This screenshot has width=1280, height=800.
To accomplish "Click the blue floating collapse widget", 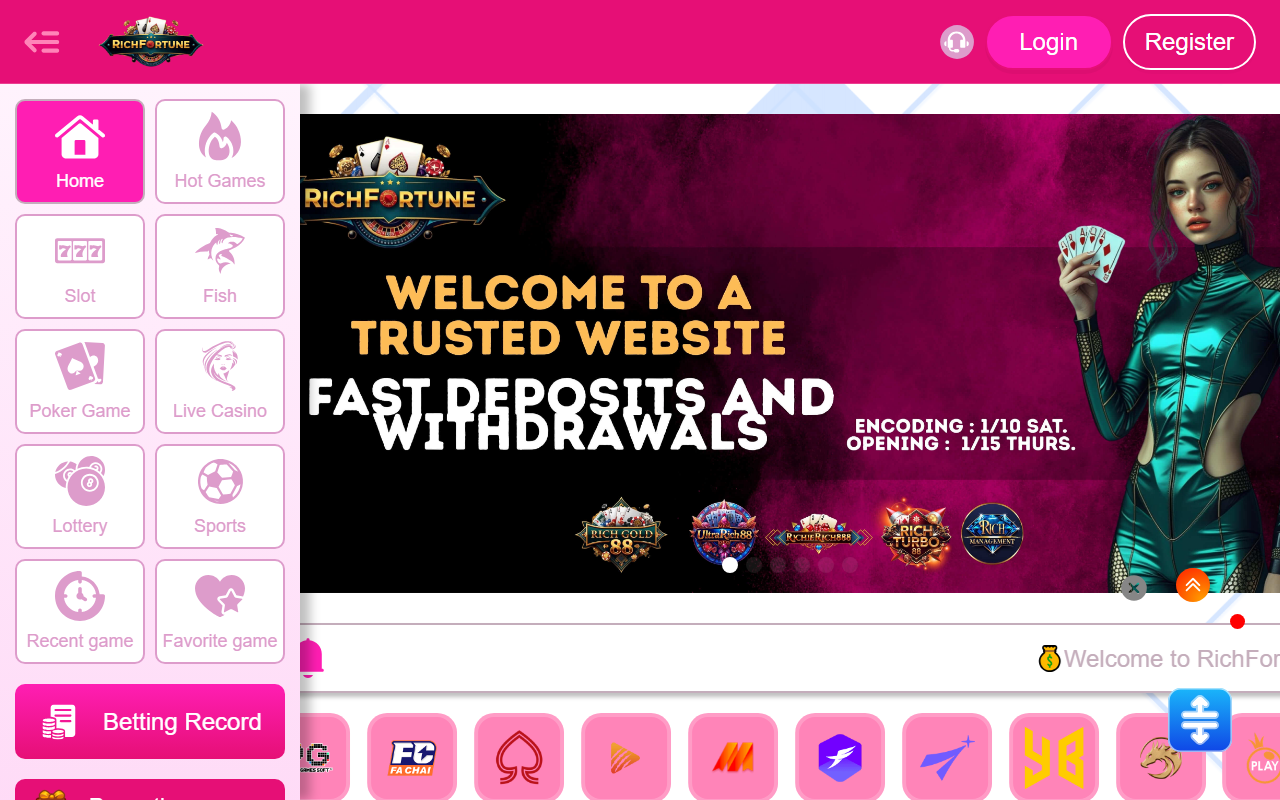I will [1200, 720].
